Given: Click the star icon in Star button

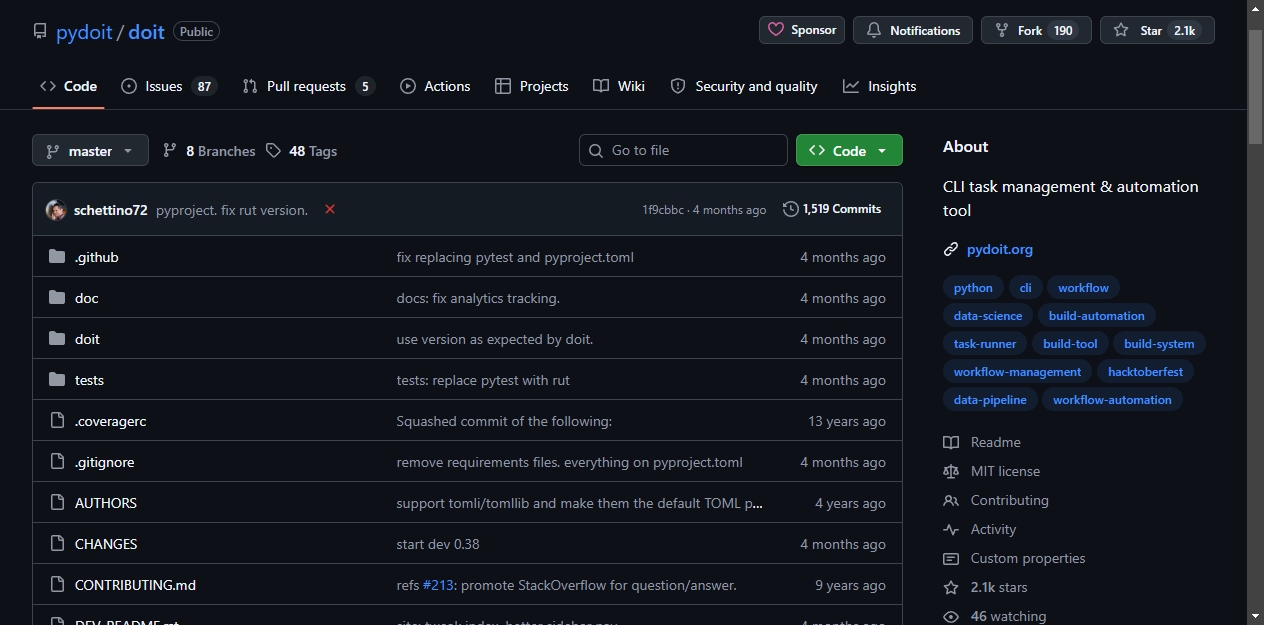Looking at the screenshot, I should (x=1121, y=30).
